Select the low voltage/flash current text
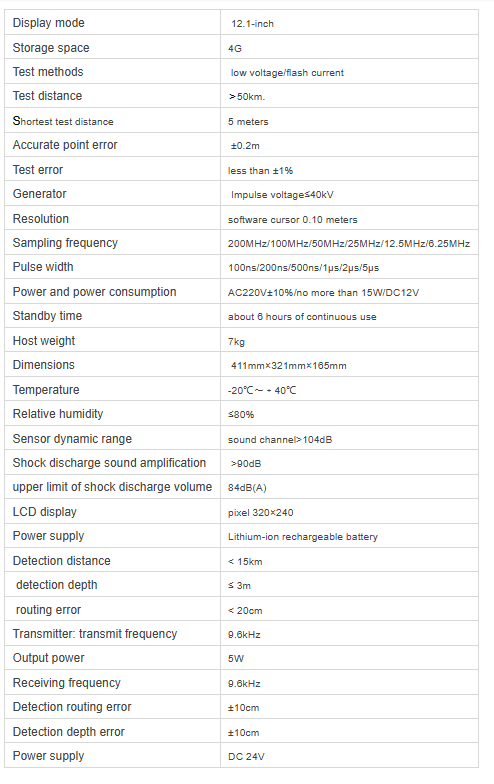This screenshot has height=784, width=494. [287, 72]
